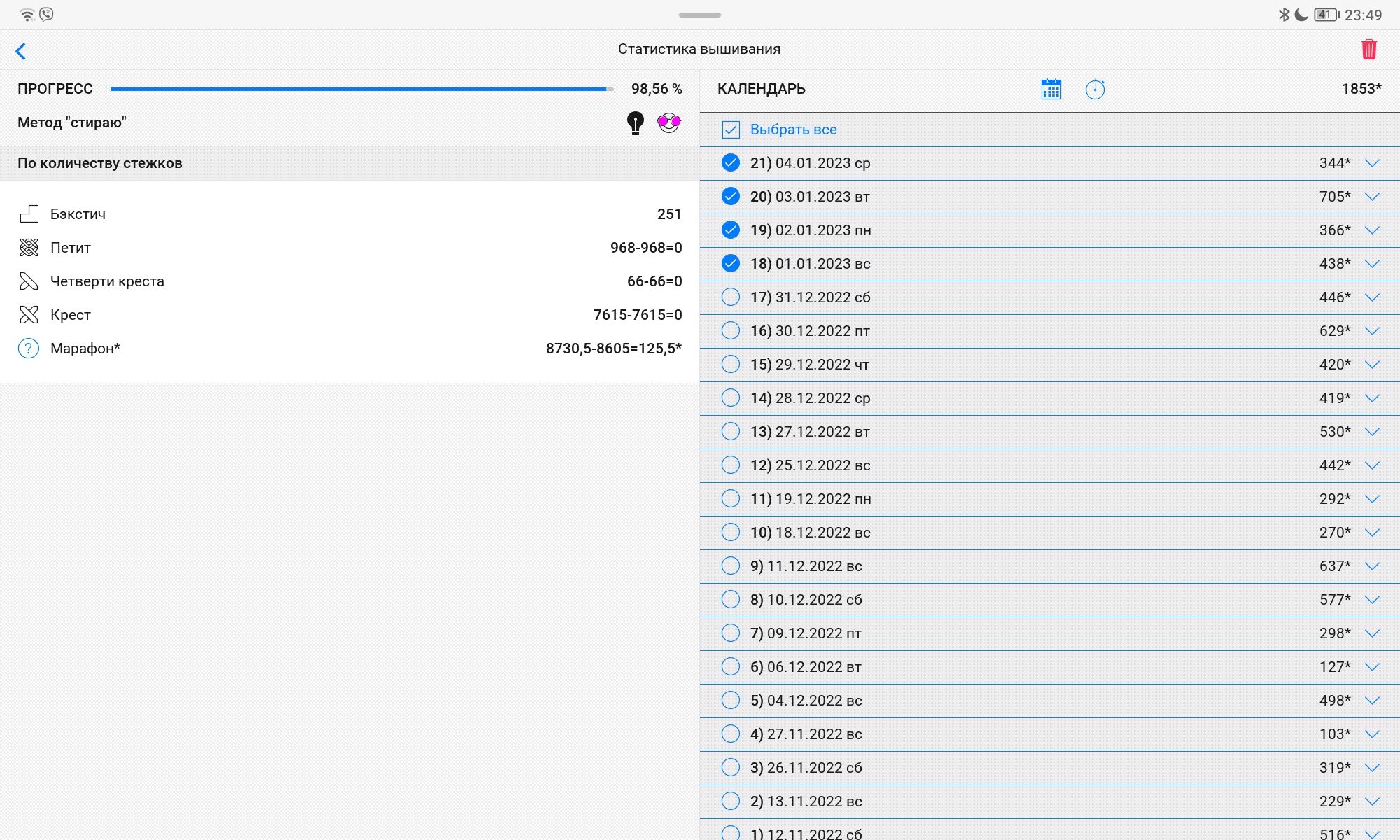Image resolution: width=1400 pixels, height=840 pixels.
Task: Expand the 03.01.2023 вт row chevron
Action: (1372, 197)
